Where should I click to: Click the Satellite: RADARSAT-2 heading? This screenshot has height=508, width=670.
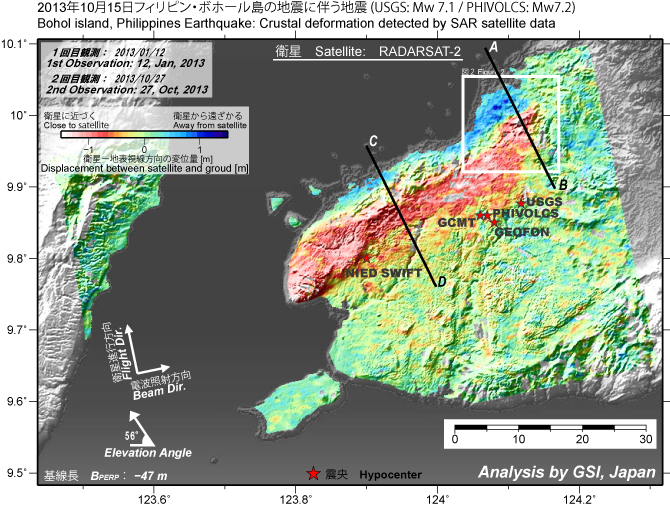367,52
